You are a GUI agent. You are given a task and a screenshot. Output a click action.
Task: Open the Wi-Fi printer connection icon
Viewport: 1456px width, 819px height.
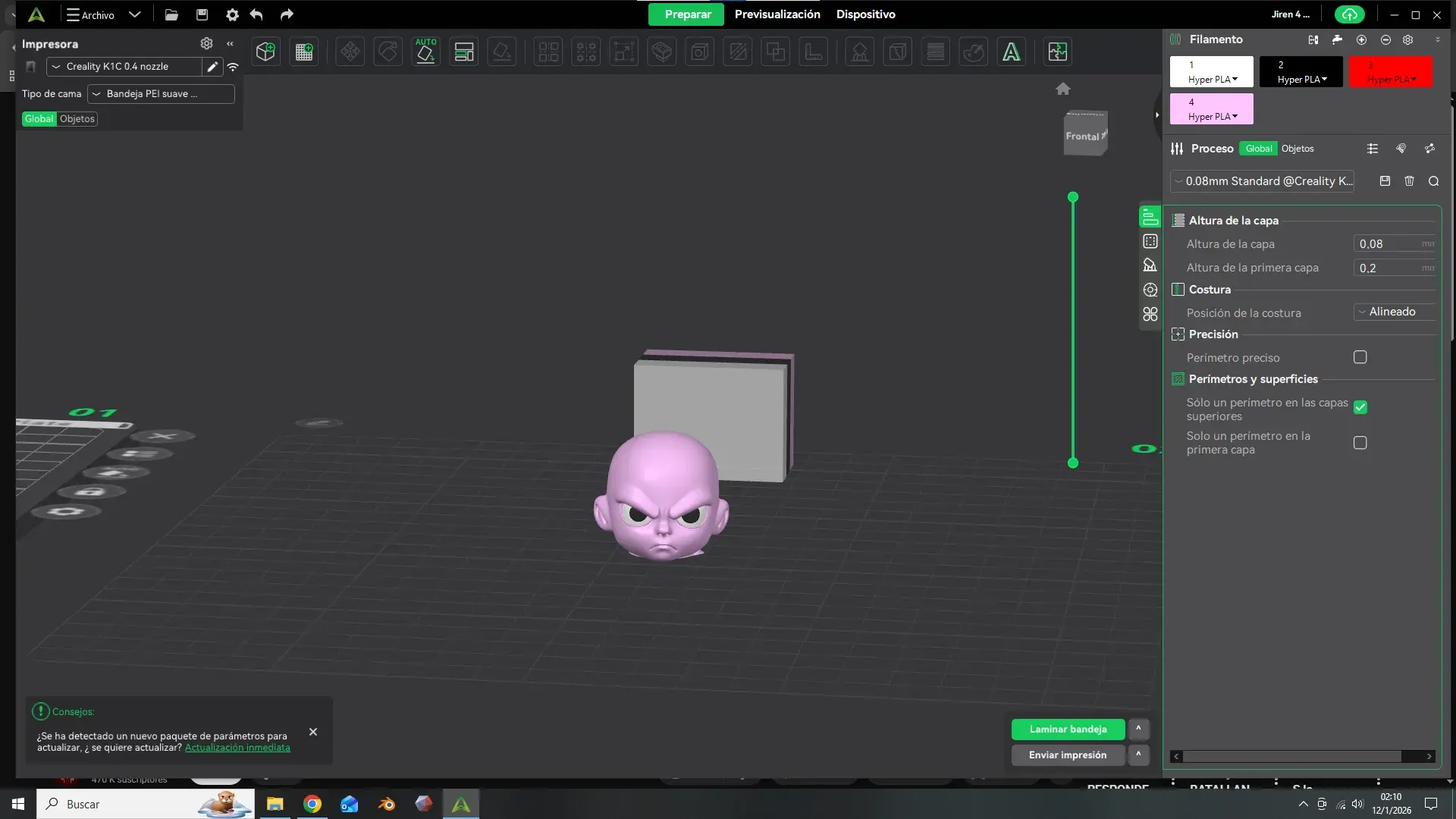click(233, 67)
